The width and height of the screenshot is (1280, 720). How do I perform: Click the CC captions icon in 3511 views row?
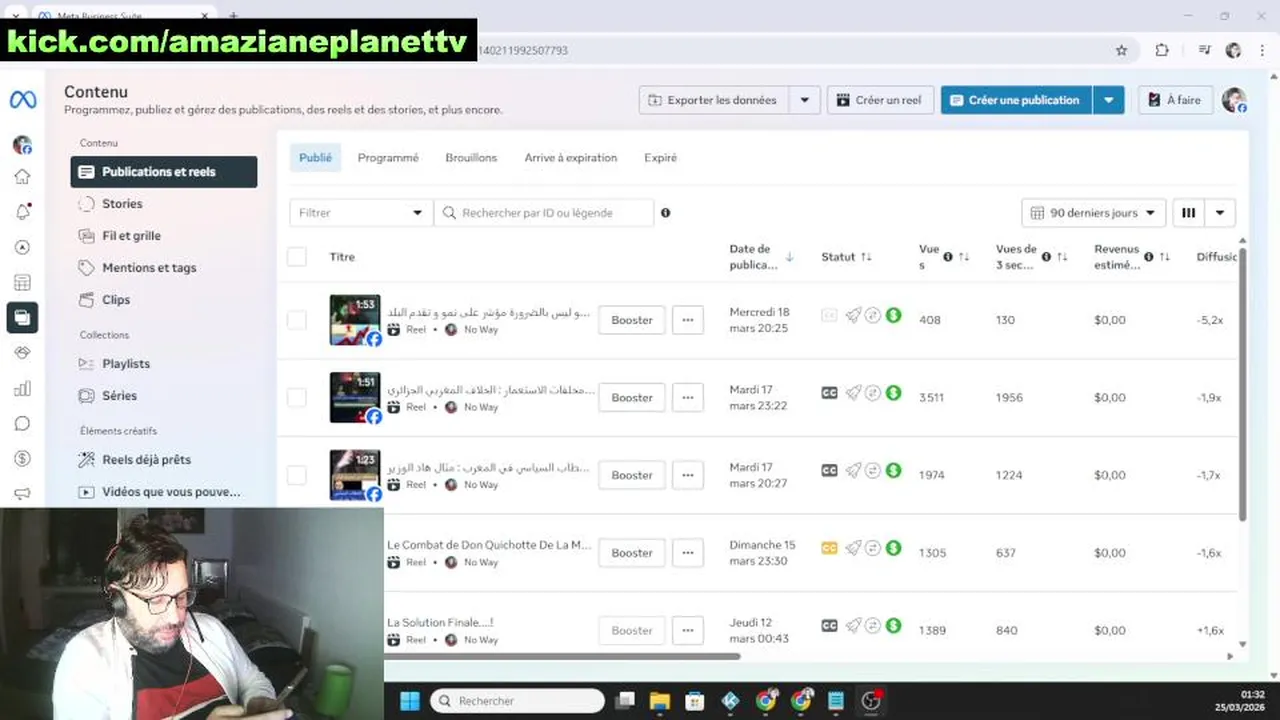pos(829,393)
